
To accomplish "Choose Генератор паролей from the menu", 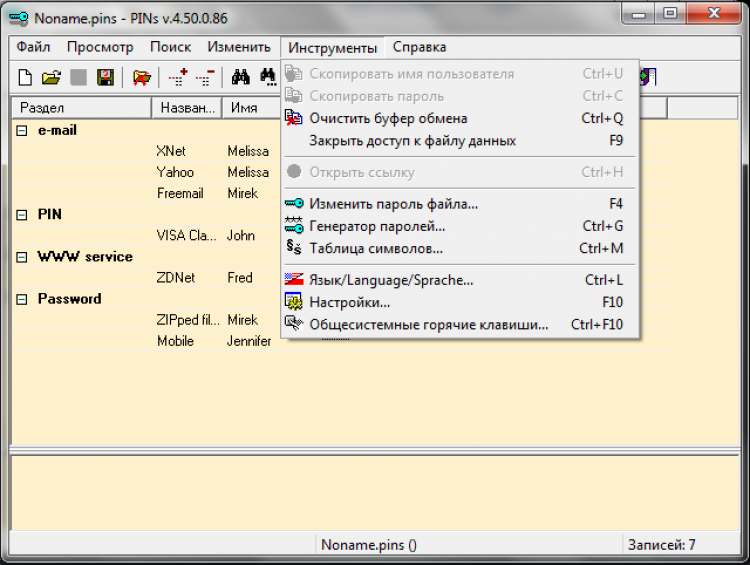I will point(377,226).
